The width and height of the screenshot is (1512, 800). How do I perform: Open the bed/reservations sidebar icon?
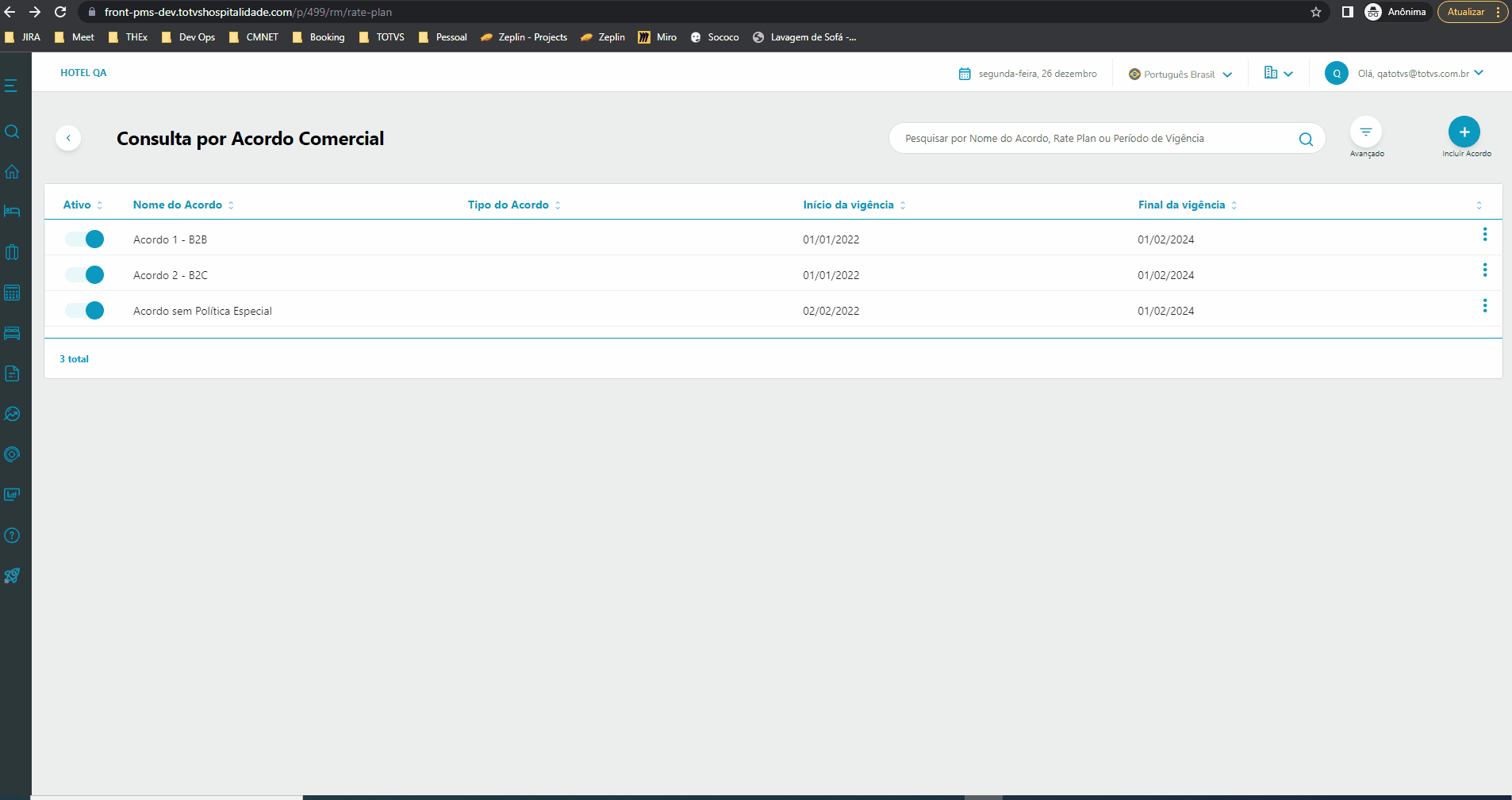tap(12, 212)
